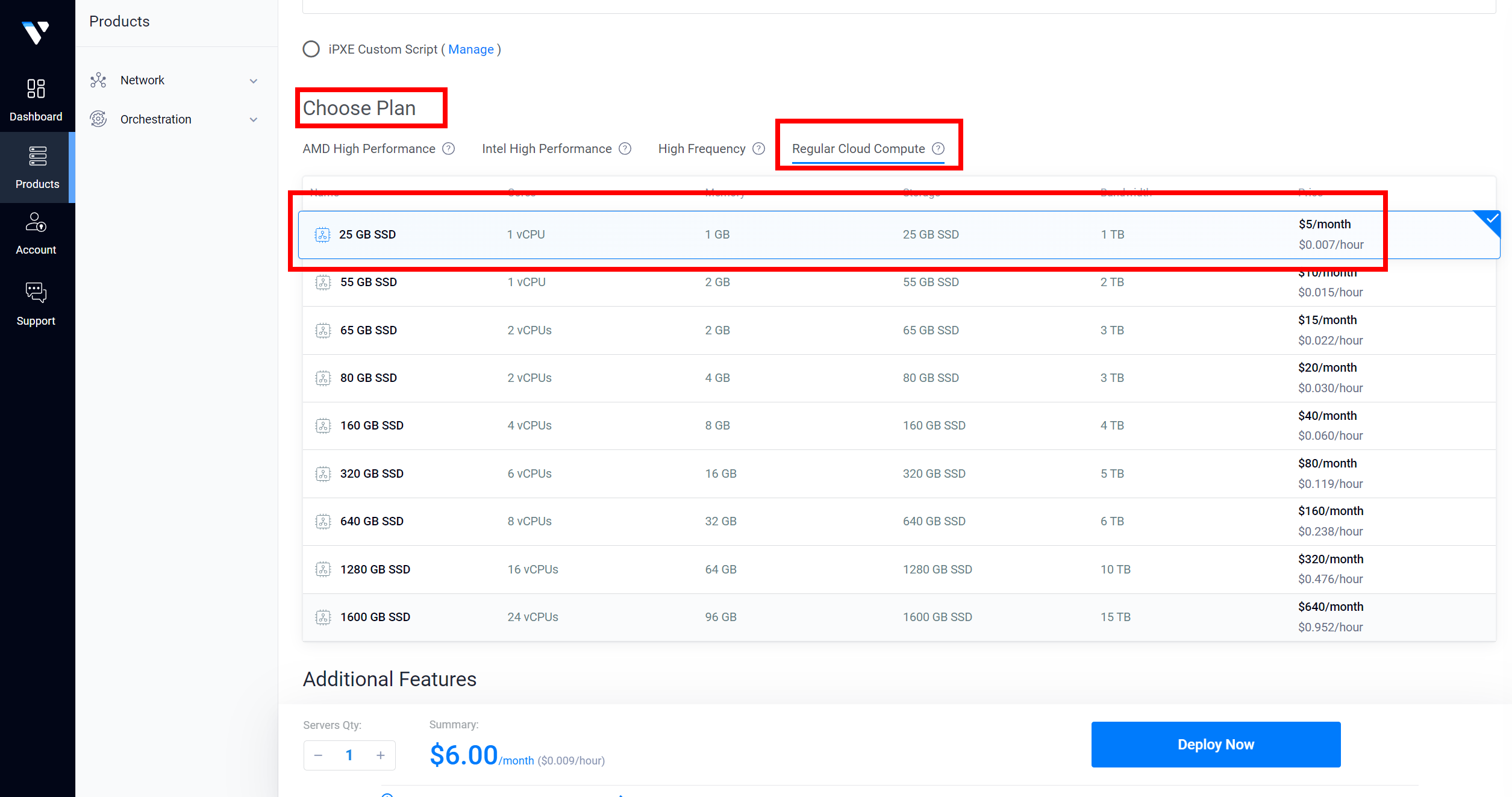Viewport: 1512px width, 797px height.
Task: Click help icon beside Regular Cloud Compute
Action: pyautogui.click(x=939, y=149)
